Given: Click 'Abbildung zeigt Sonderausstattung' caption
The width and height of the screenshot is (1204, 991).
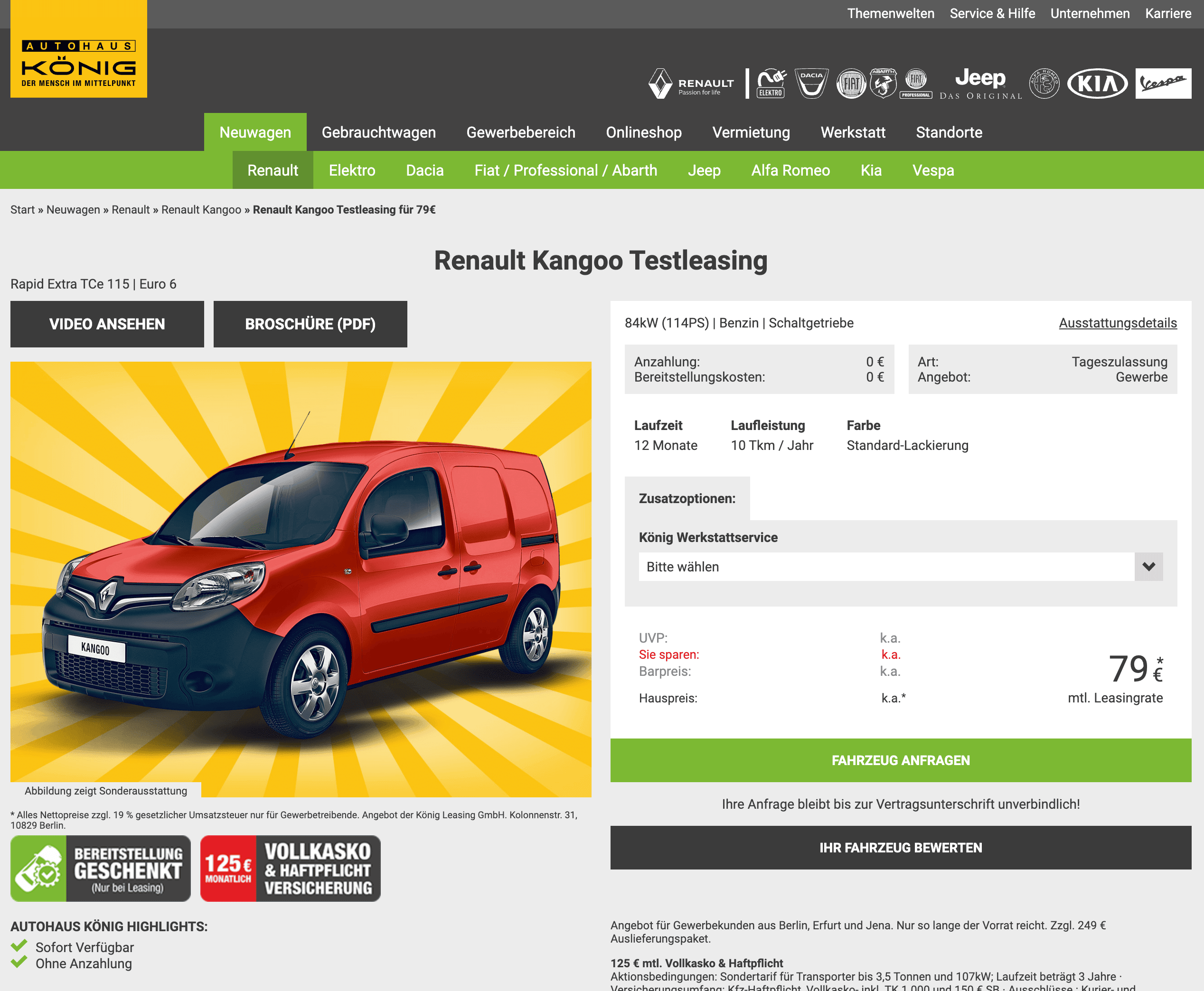Looking at the screenshot, I should tap(105, 791).
